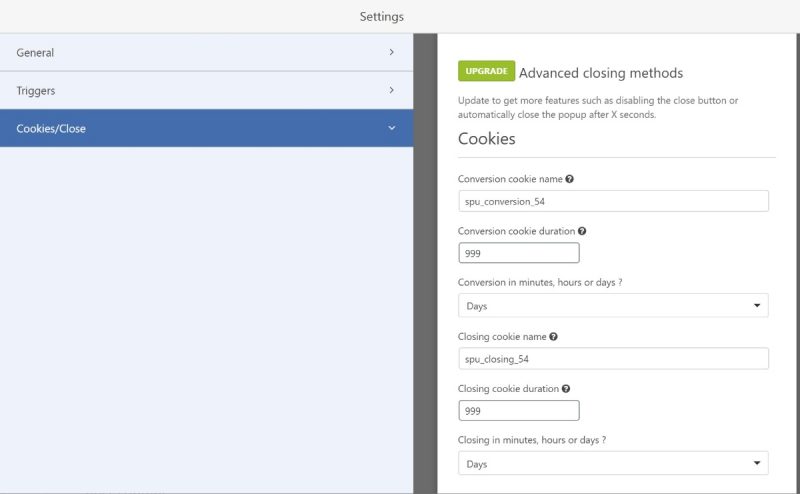Open the General settings section
The image size is (800, 494).
206,53
